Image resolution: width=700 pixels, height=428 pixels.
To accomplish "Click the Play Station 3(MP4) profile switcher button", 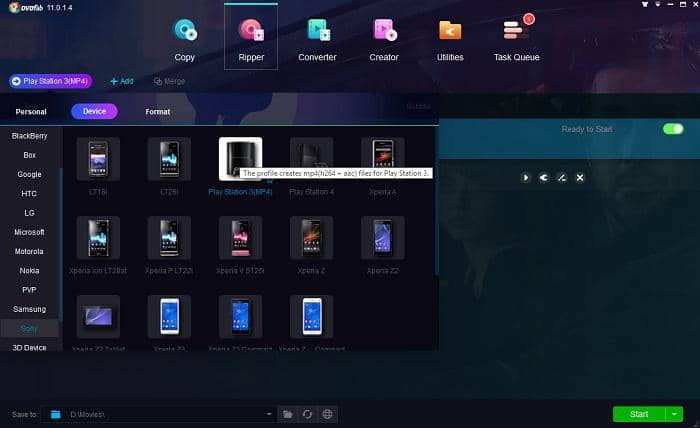I will 50,81.
